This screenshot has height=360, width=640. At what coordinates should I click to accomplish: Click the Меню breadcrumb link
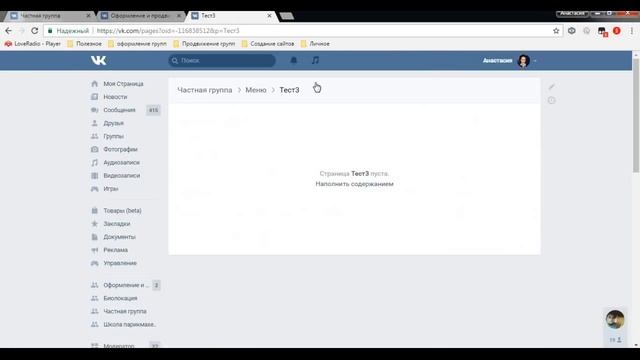click(256, 90)
